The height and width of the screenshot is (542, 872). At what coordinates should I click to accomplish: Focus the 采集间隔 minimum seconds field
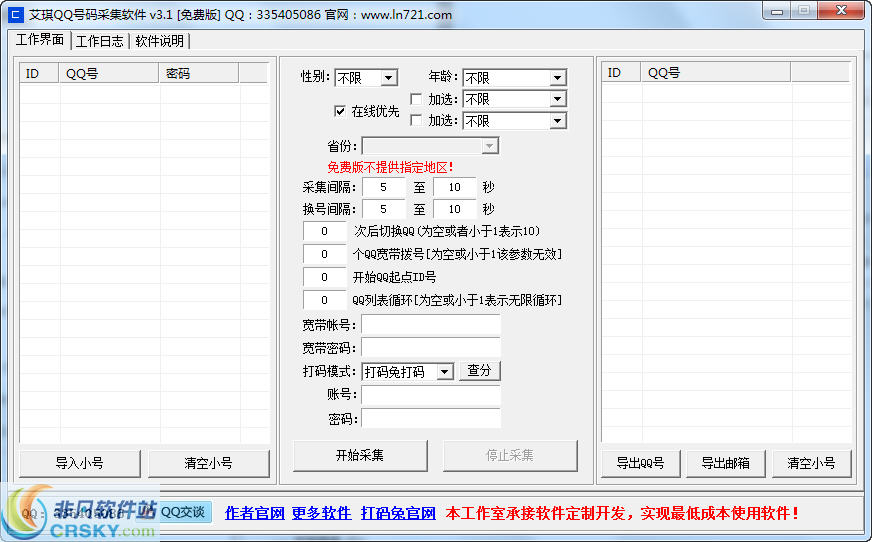coord(384,187)
